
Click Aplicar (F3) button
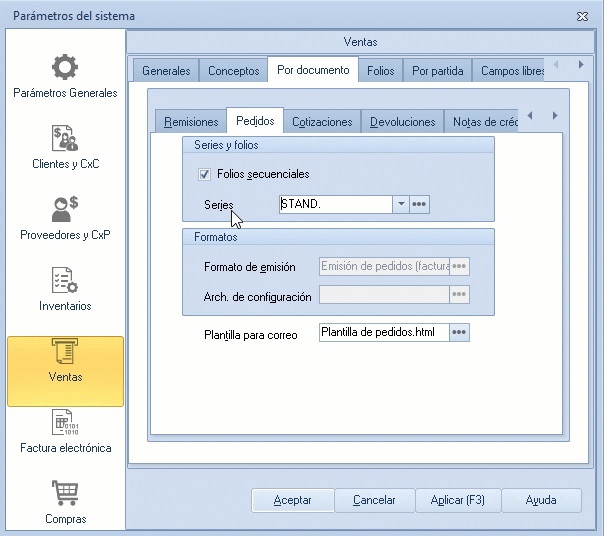point(457,500)
